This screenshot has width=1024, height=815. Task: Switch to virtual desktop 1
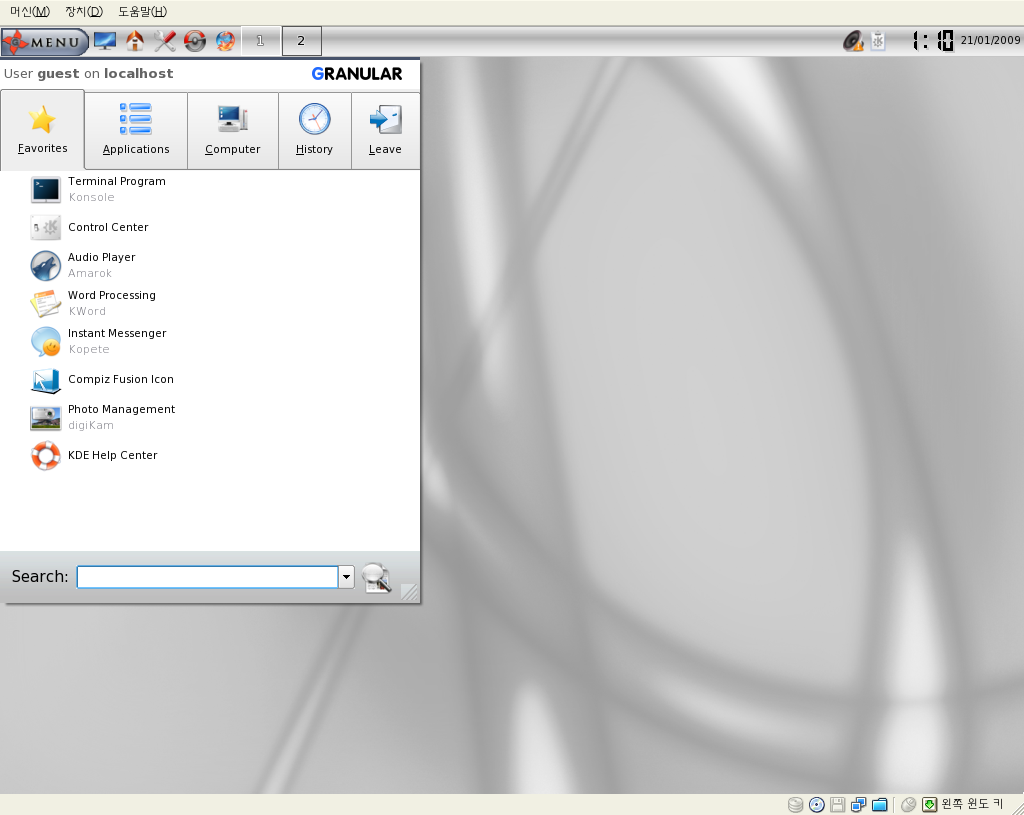[x=261, y=41]
